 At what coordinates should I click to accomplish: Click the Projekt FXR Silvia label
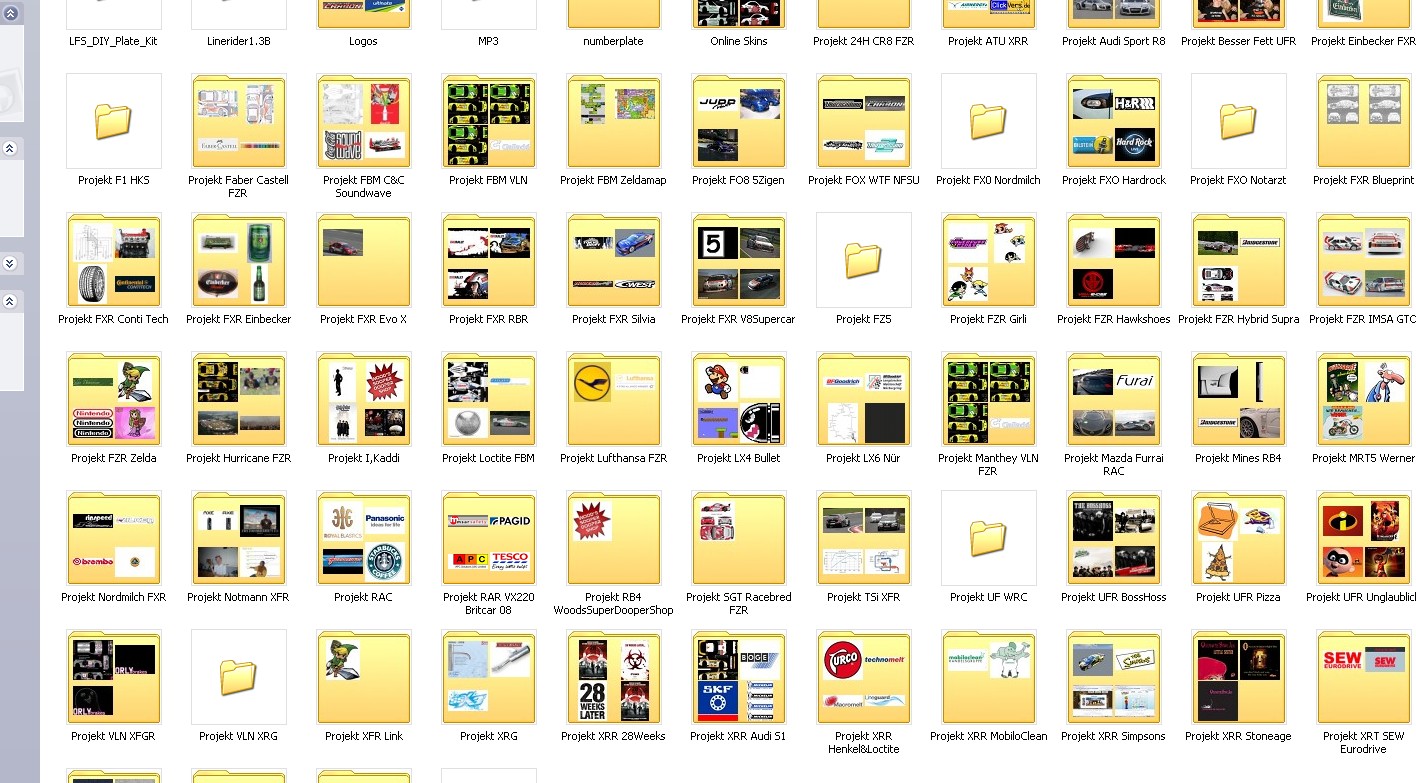pos(614,320)
